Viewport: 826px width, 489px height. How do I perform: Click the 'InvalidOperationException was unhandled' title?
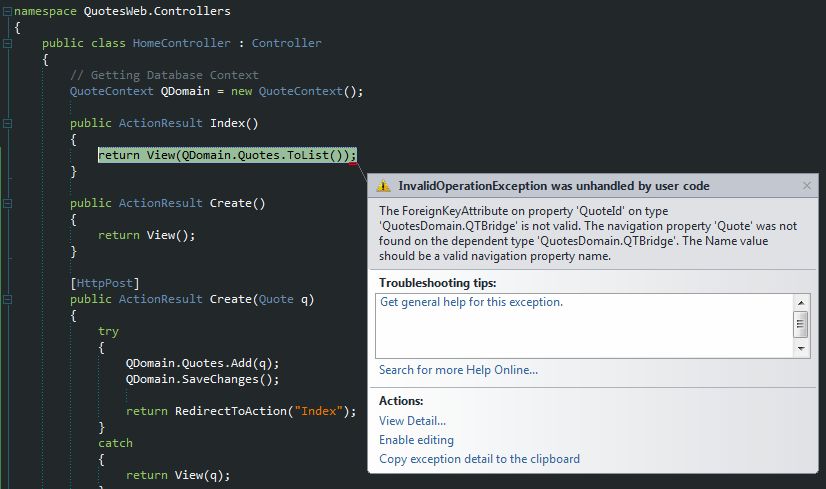(x=554, y=186)
